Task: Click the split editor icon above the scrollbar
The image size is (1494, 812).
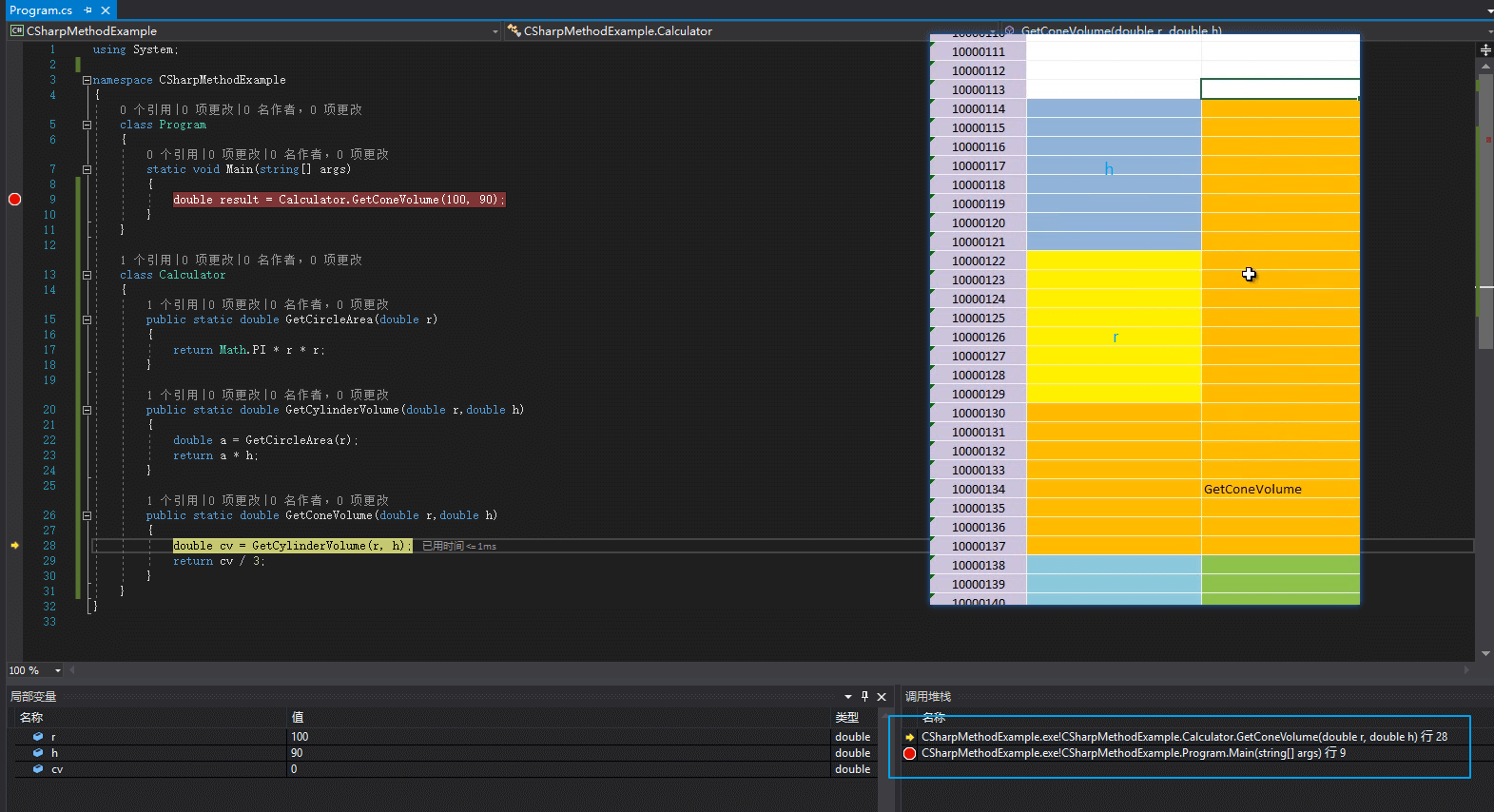Action: point(1485,49)
